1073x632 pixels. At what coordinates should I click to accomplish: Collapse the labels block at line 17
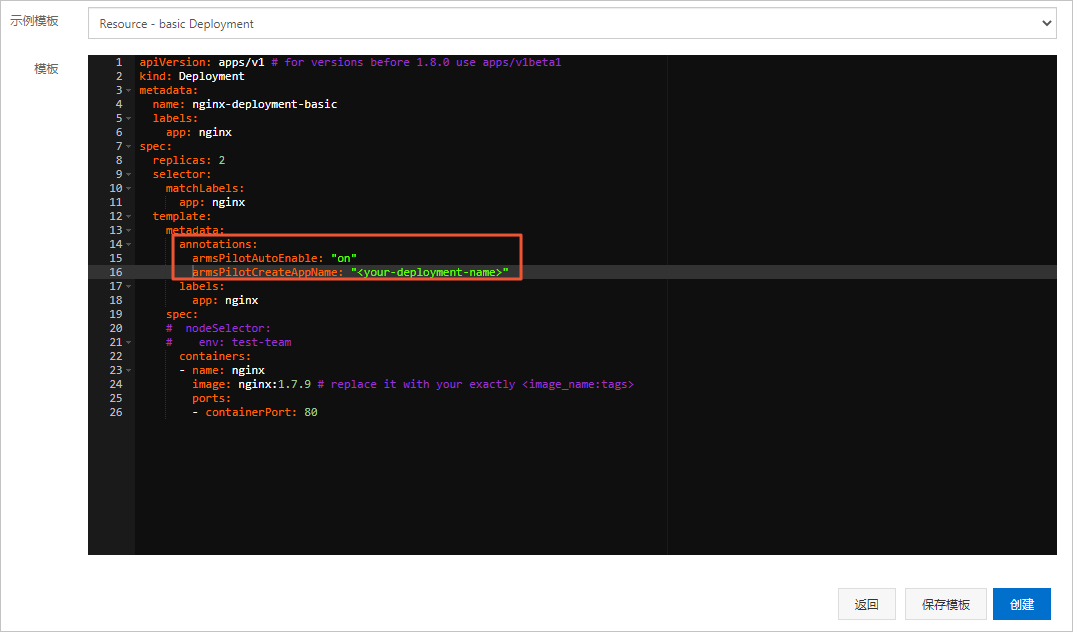point(129,286)
